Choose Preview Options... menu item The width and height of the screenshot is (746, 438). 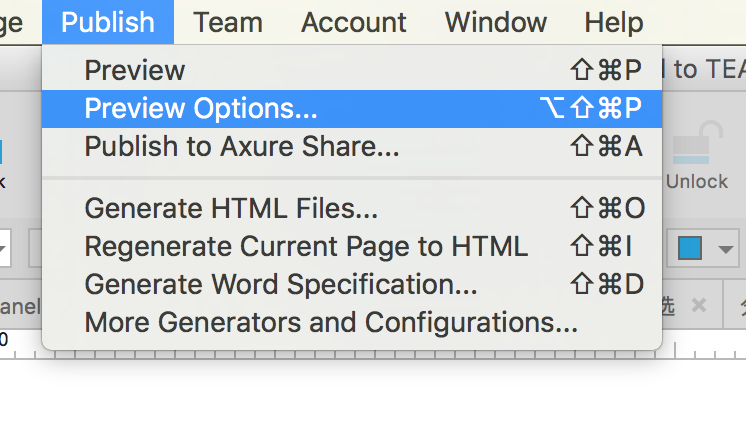(x=352, y=108)
